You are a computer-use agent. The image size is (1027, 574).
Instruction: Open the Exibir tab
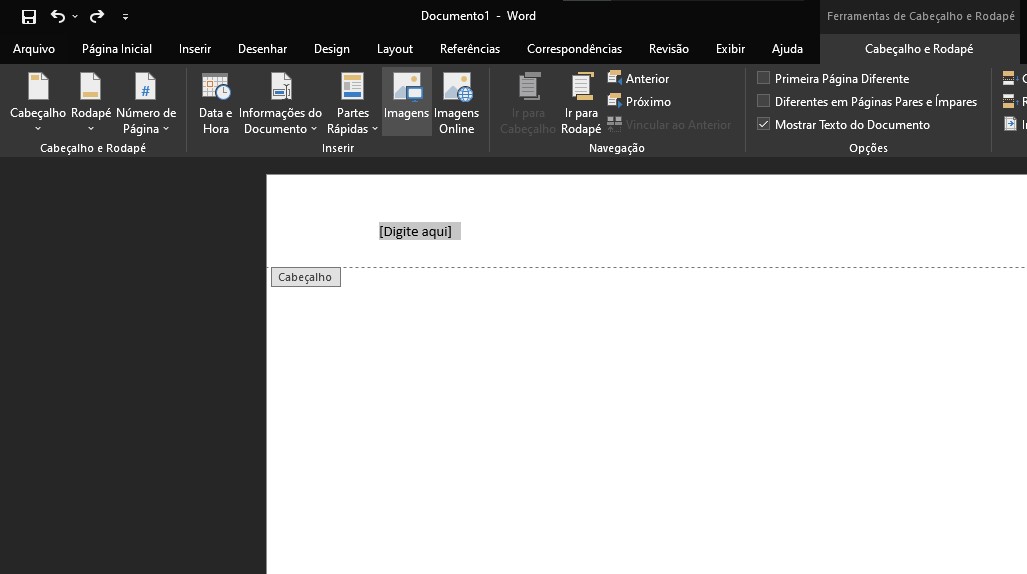[x=730, y=48]
